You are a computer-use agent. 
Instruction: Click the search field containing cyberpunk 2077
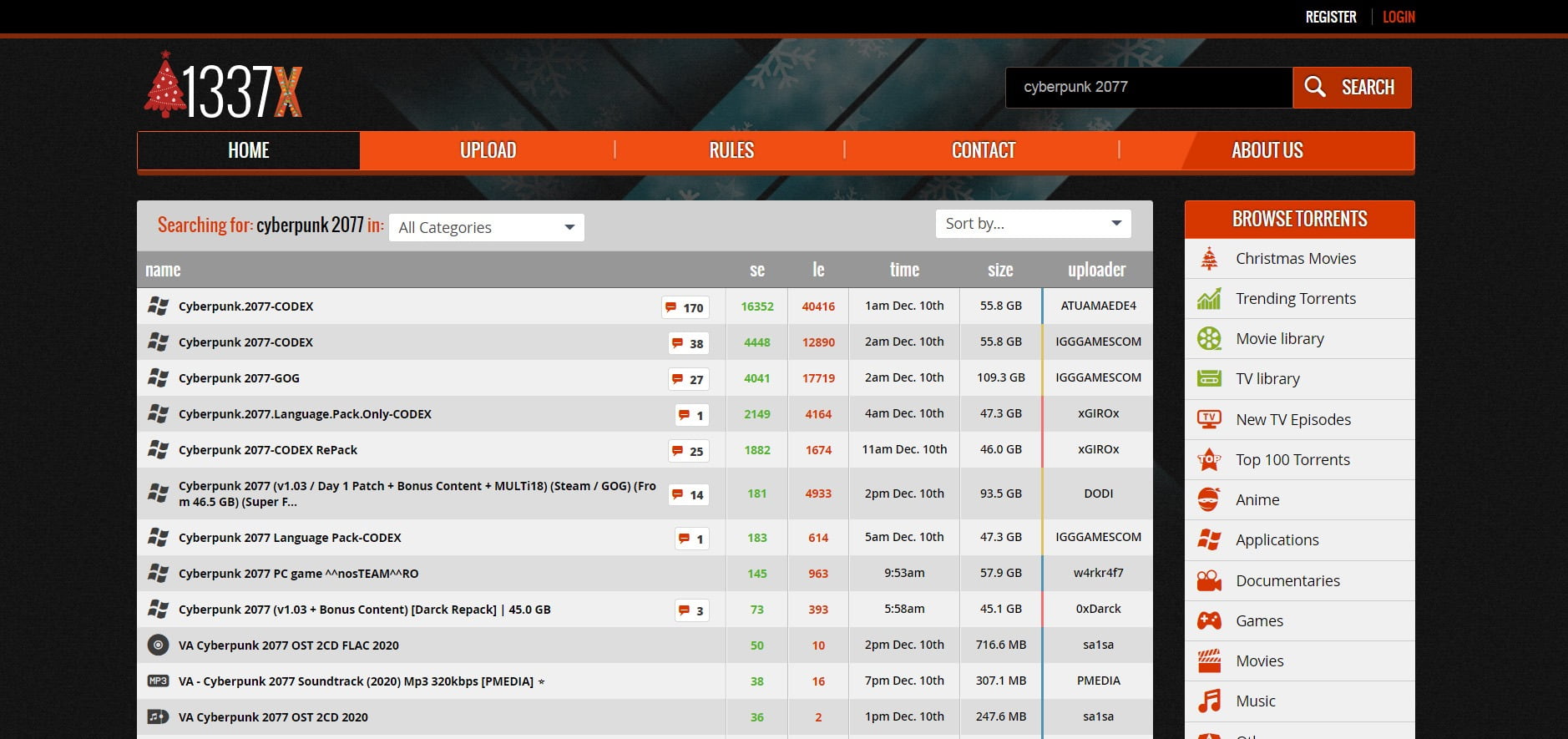[x=1149, y=88]
